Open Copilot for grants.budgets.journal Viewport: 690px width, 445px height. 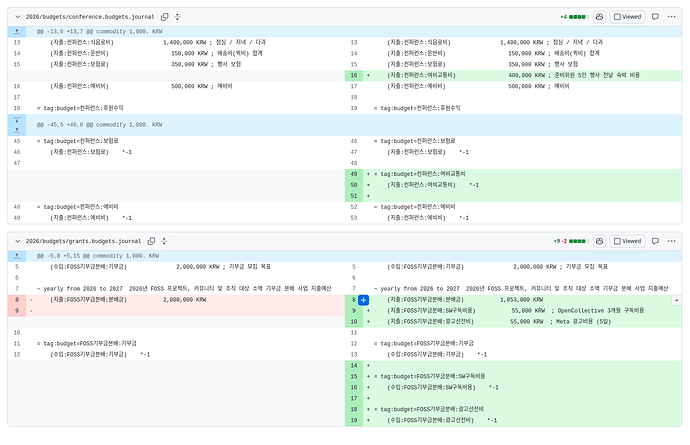pyautogui.click(x=599, y=241)
